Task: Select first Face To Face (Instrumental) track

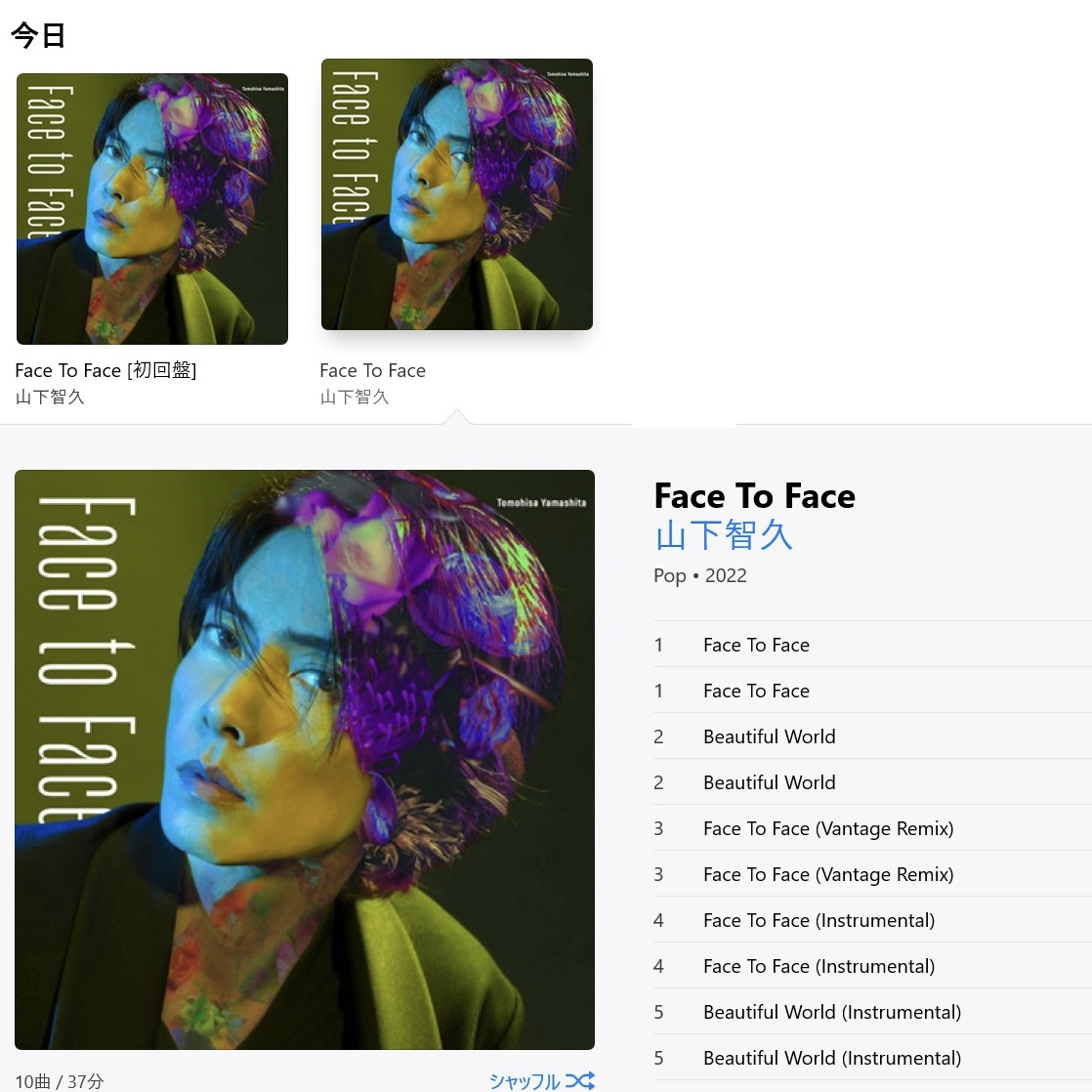Action: (872, 920)
